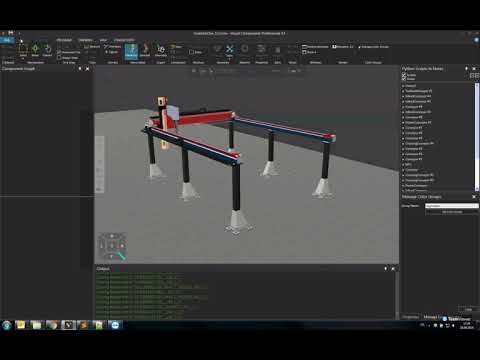The height and width of the screenshot is (360, 480).
Task: Open the Behaviors button in ribbon
Action: click(x=245, y=51)
